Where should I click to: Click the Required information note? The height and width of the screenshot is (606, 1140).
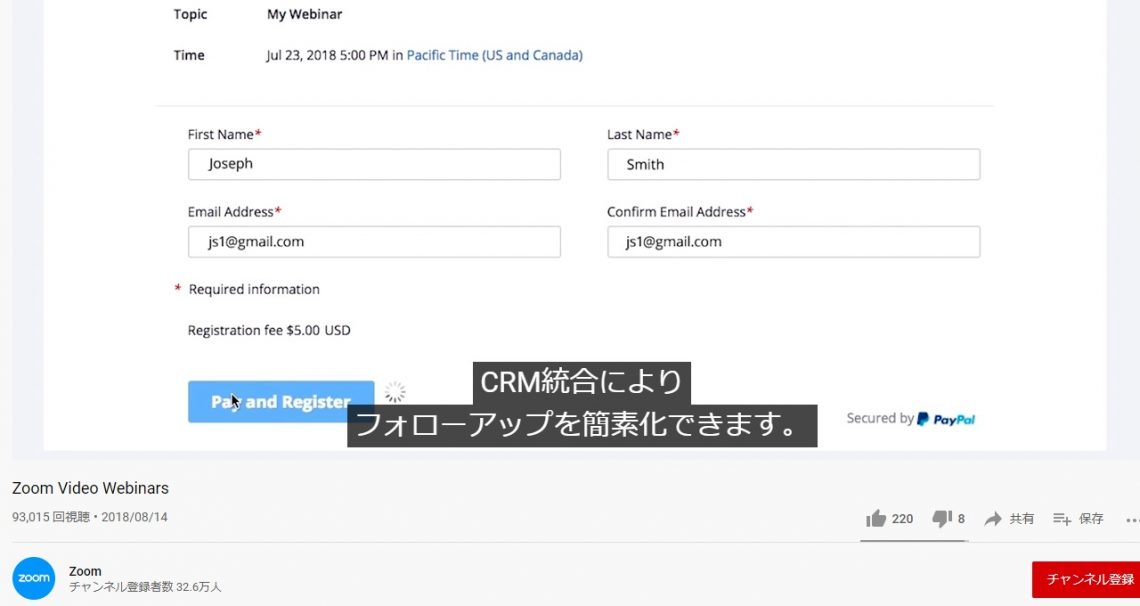(254, 289)
